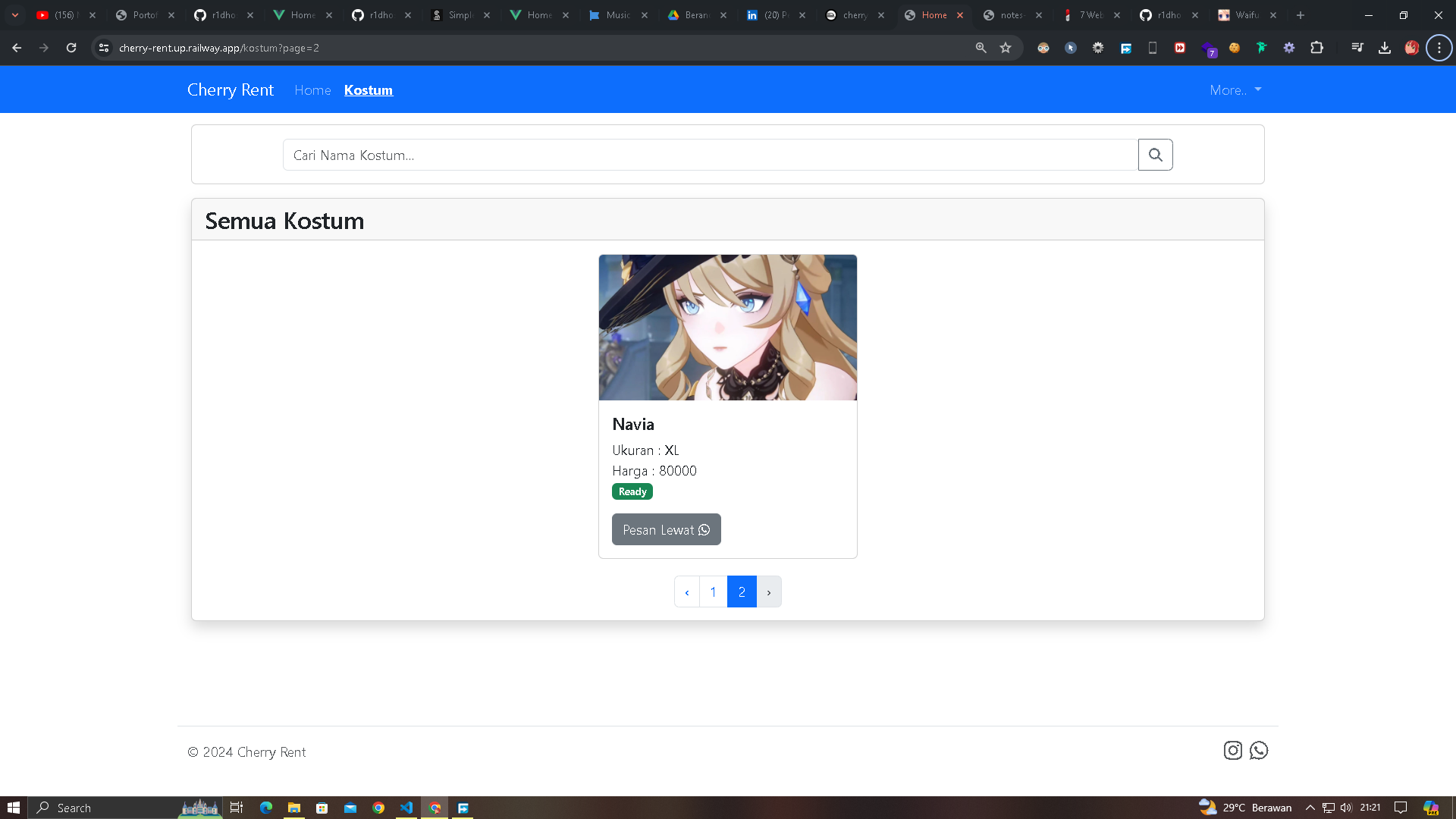Click the address bar URL

click(x=219, y=48)
